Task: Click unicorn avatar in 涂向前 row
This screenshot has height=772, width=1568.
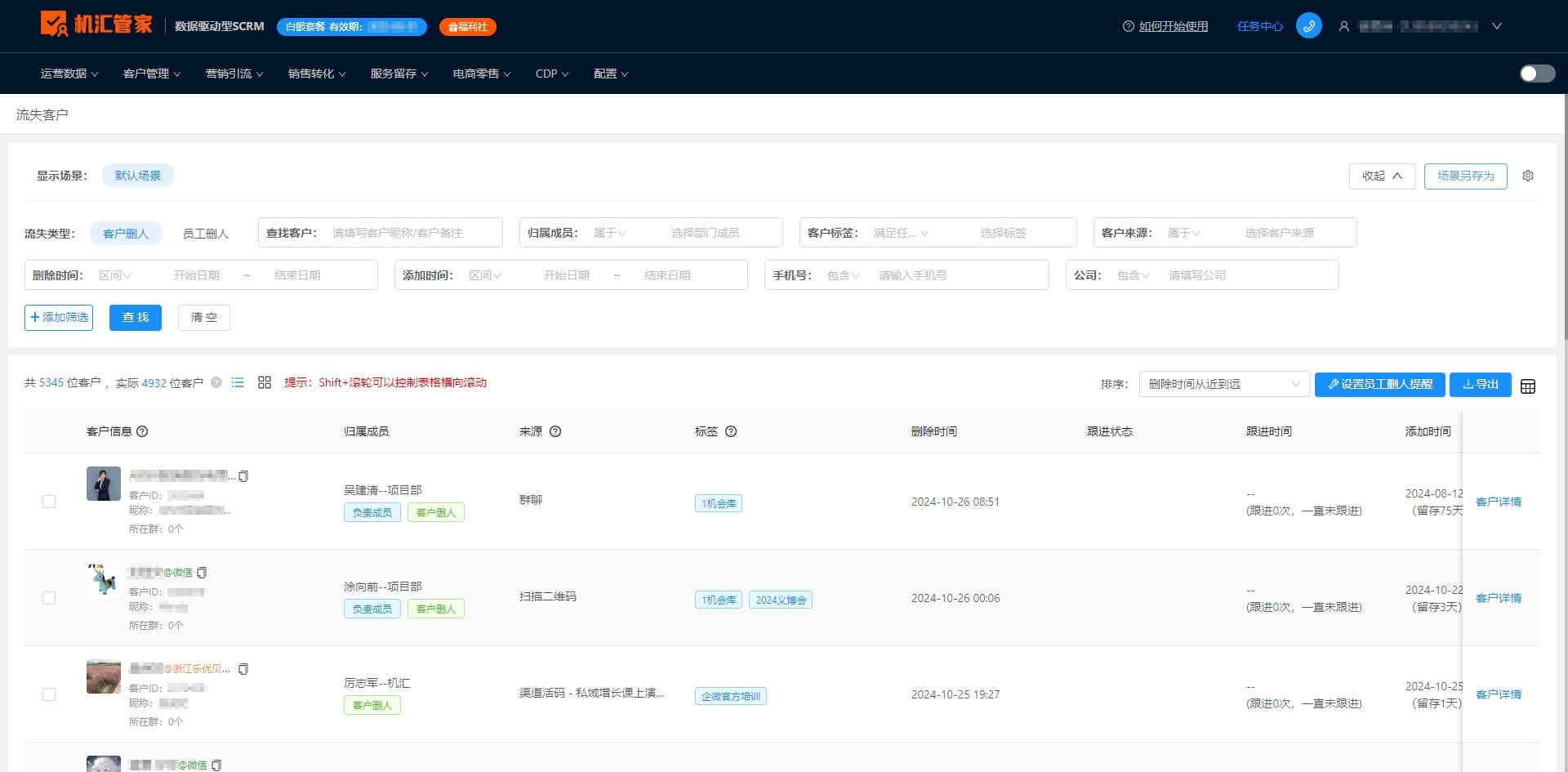Action: point(104,580)
